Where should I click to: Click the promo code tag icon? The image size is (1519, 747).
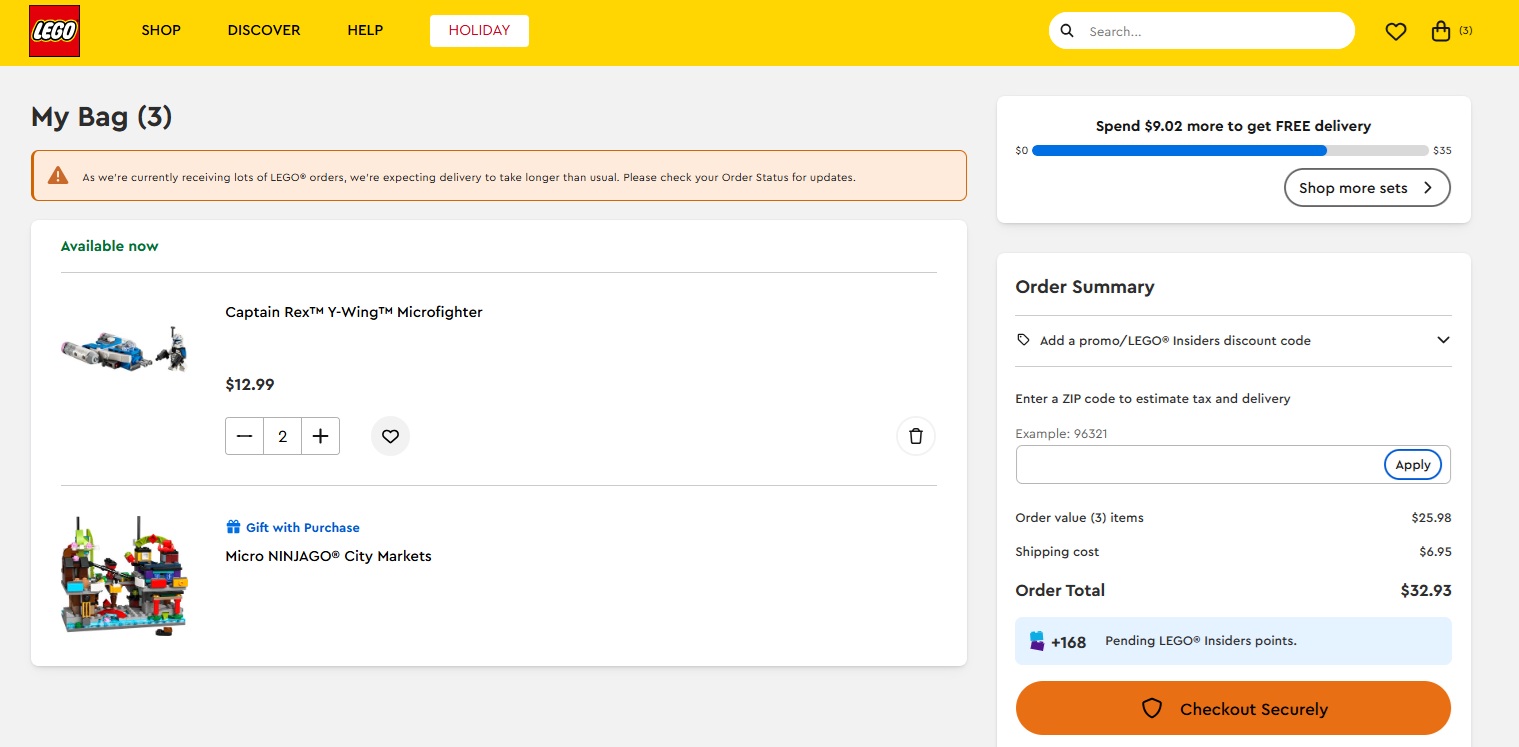[1023, 340]
